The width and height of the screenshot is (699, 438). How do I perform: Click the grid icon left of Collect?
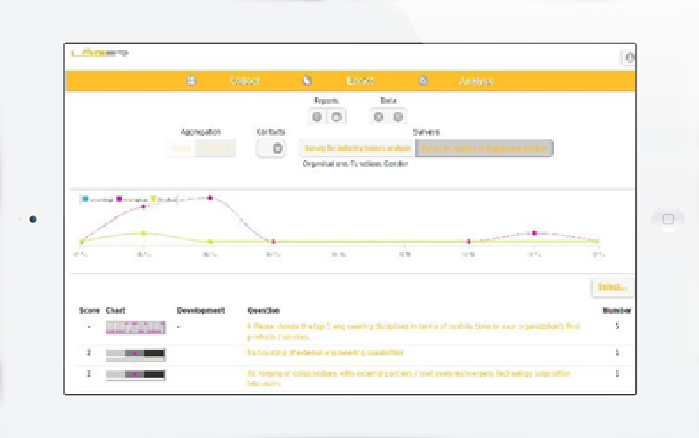[191, 81]
